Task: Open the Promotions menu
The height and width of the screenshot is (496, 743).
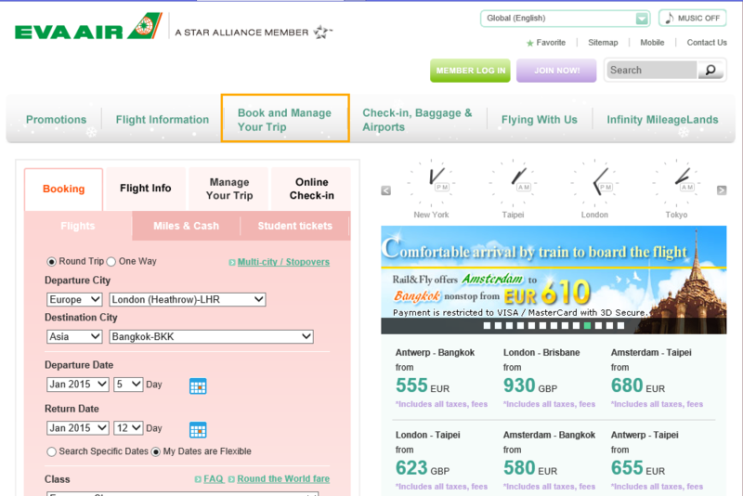Action: 56,119
